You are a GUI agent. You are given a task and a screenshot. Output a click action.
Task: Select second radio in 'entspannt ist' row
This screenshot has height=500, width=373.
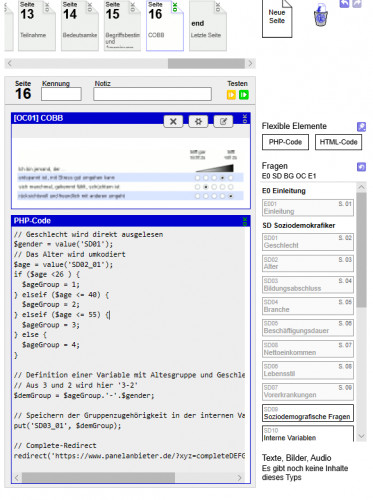tap(206, 178)
